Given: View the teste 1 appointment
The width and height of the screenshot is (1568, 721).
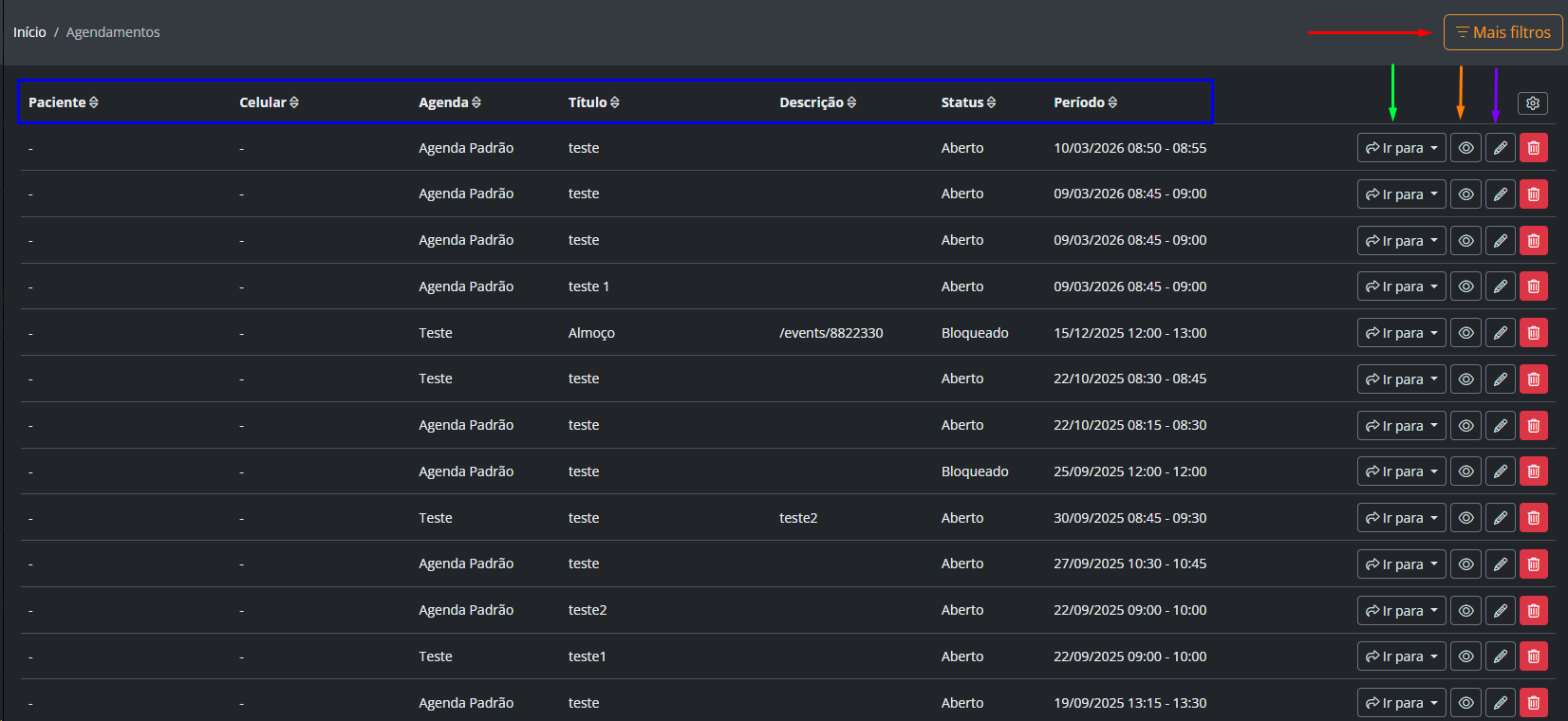Looking at the screenshot, I should 1465,287.
